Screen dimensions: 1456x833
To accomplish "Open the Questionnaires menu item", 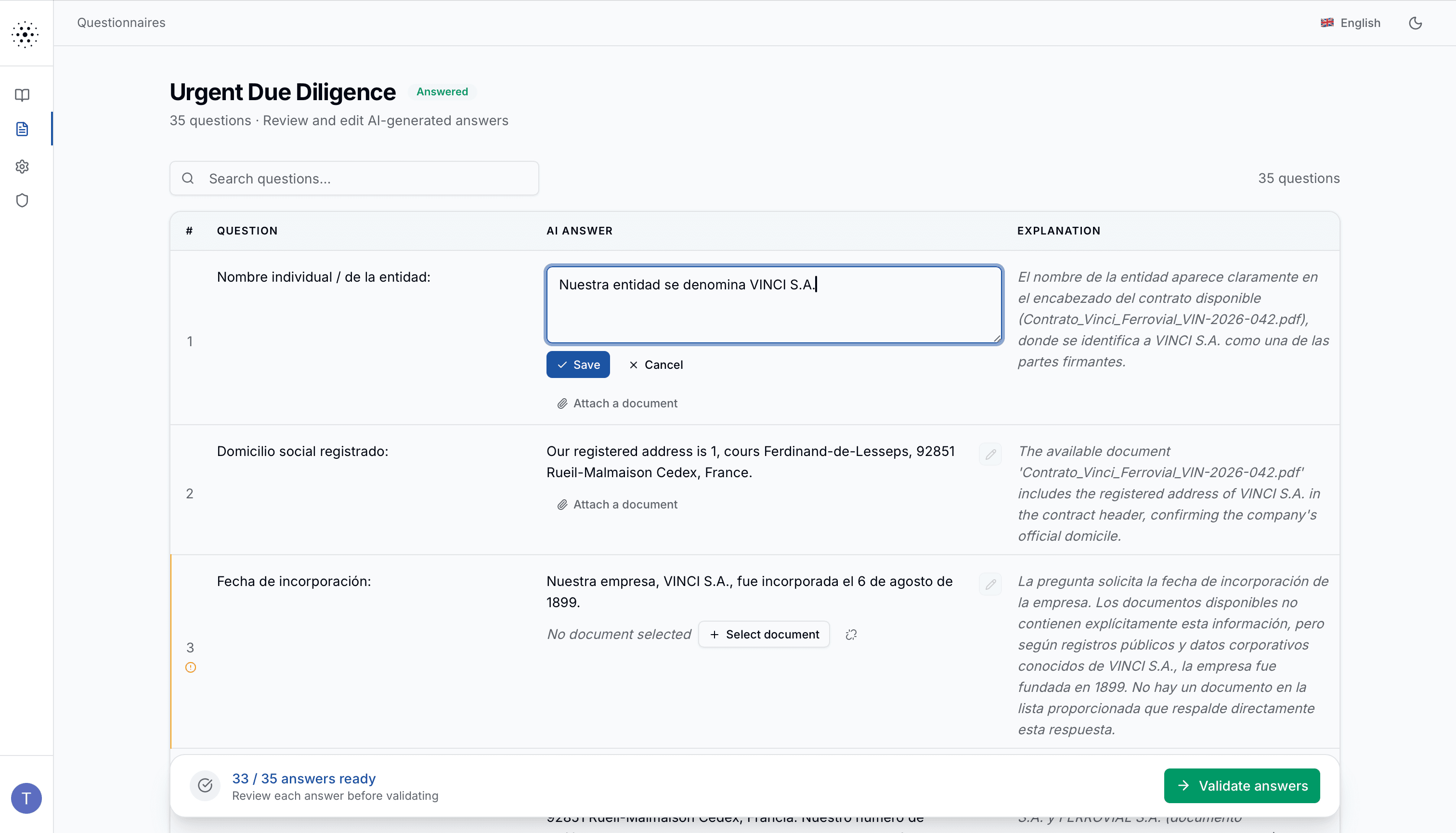I will [x=121, y=23].
